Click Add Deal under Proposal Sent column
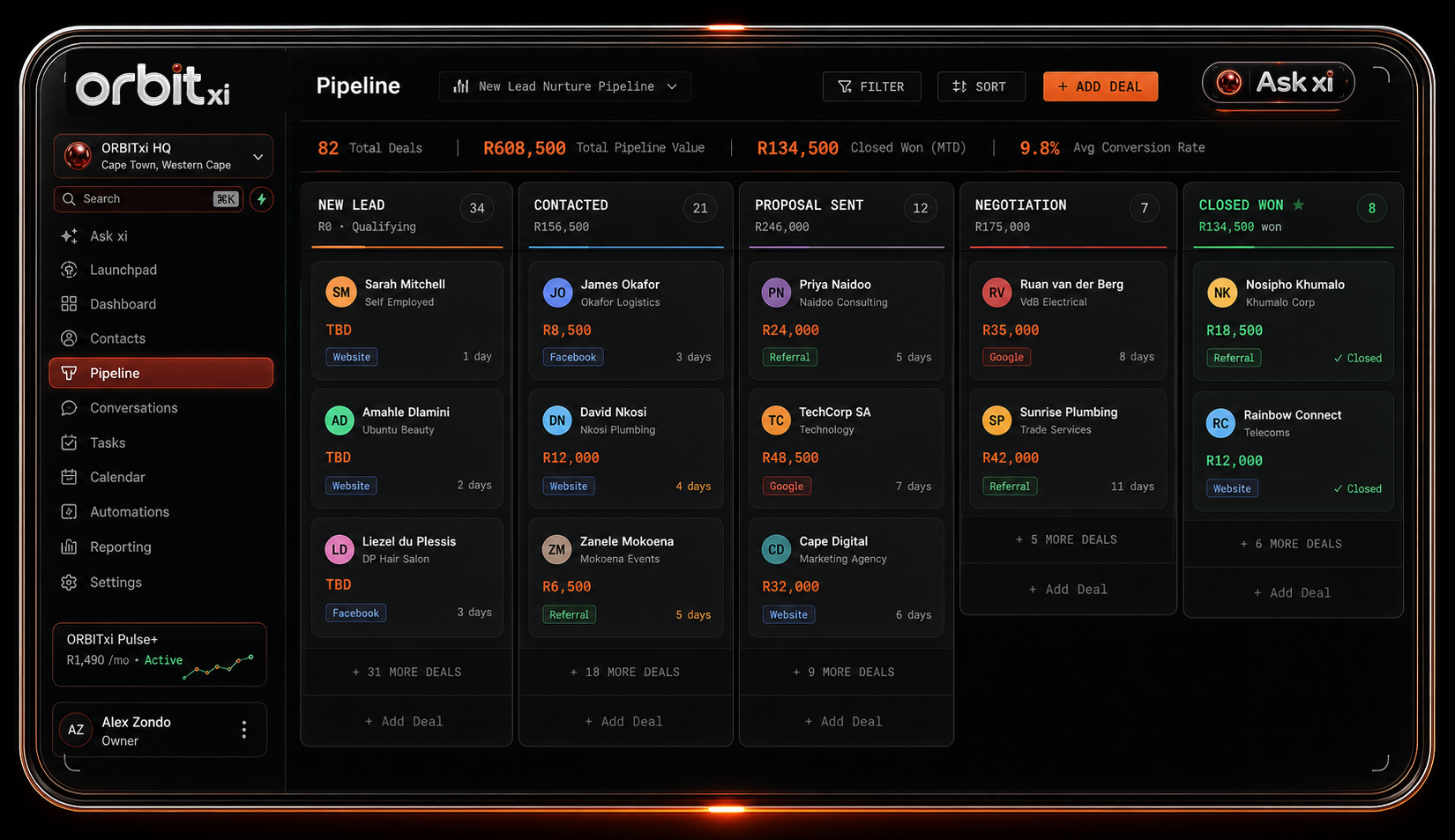 (844, 721)
